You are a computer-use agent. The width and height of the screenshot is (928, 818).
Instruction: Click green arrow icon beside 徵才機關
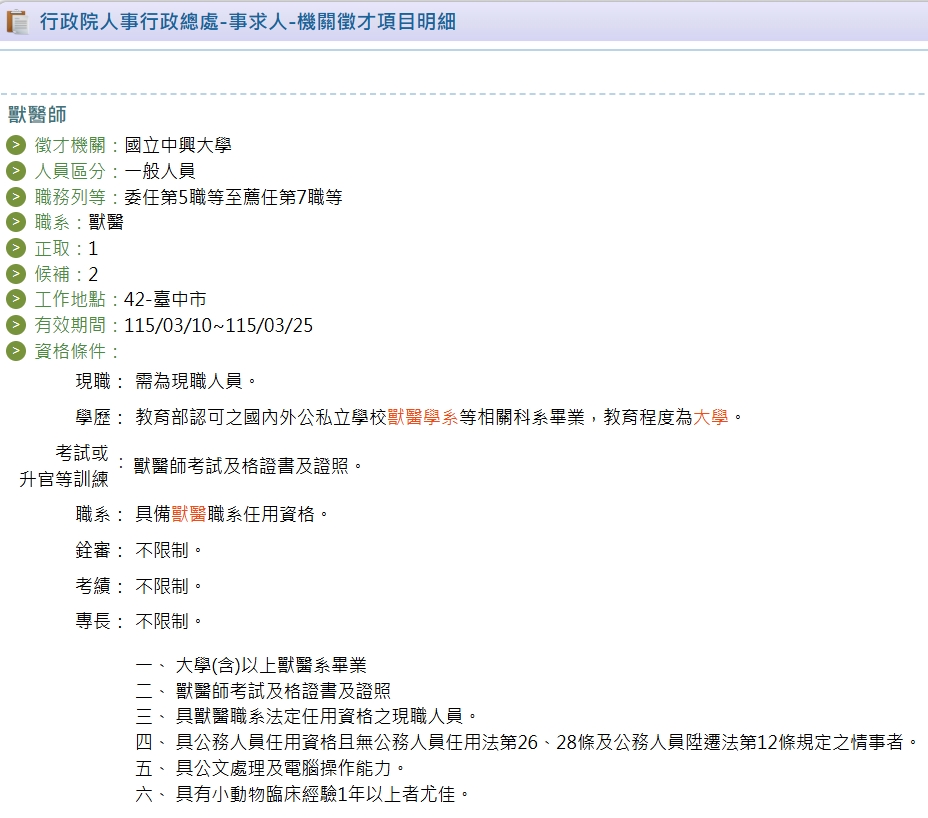pyautogui.click(x=16, y=145)
